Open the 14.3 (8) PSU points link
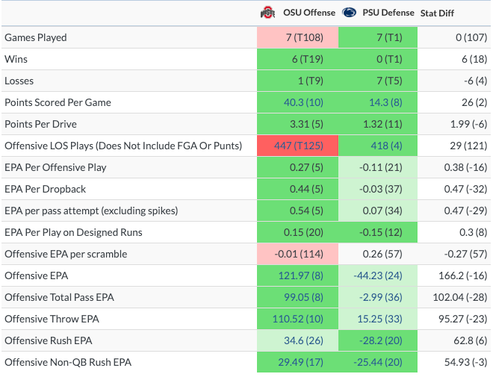 click(x=386, y=102)
